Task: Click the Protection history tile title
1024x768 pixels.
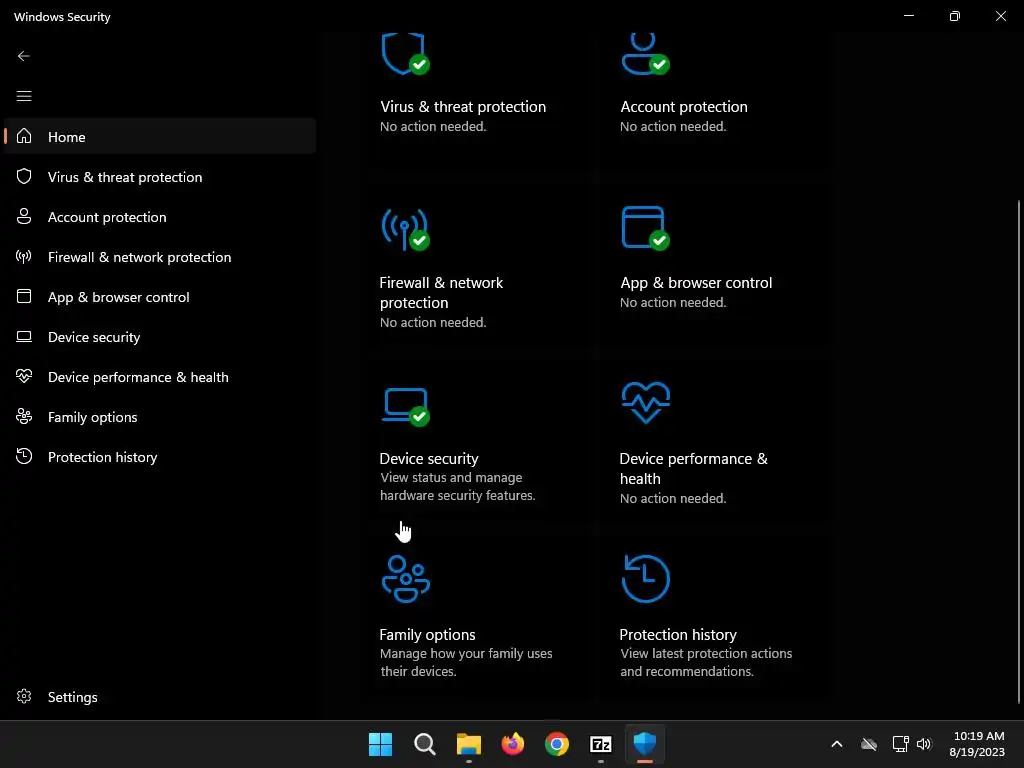Action: 678,634
